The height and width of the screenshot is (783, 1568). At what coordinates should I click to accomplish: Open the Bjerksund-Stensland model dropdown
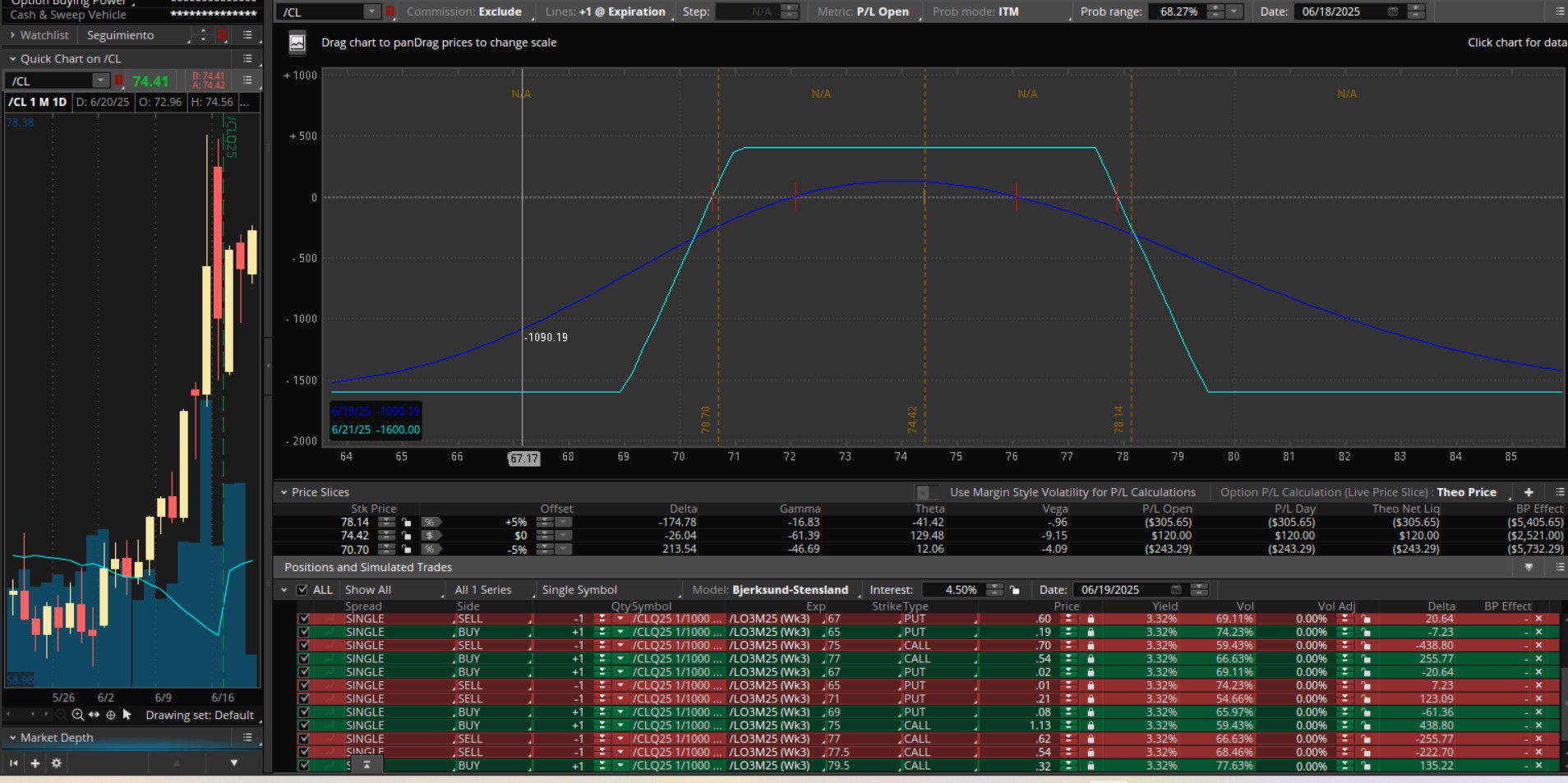coord(789,590)
